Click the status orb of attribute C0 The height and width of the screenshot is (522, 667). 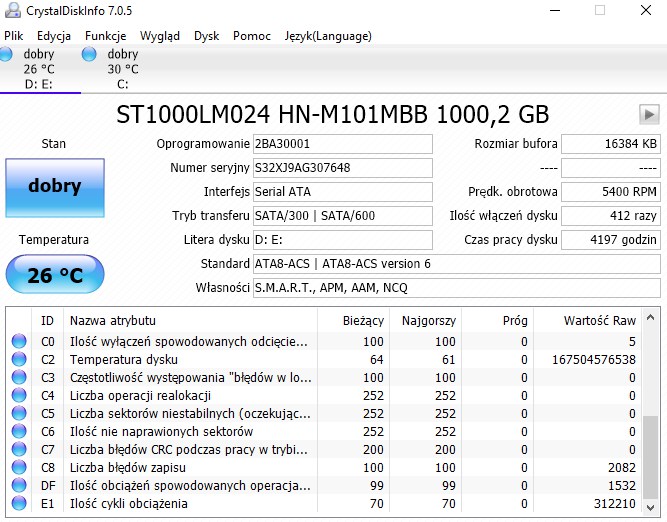[19, 341]
